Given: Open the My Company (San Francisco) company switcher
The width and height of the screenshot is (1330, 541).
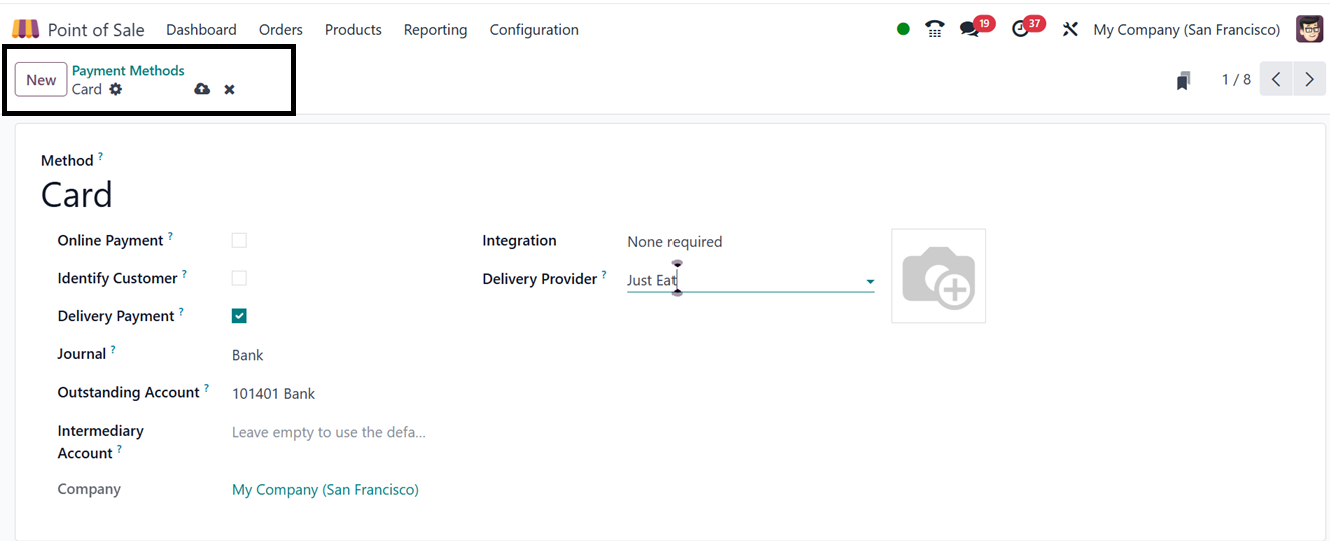Looking at the screenshot, I should click(x=1186, y=30).
